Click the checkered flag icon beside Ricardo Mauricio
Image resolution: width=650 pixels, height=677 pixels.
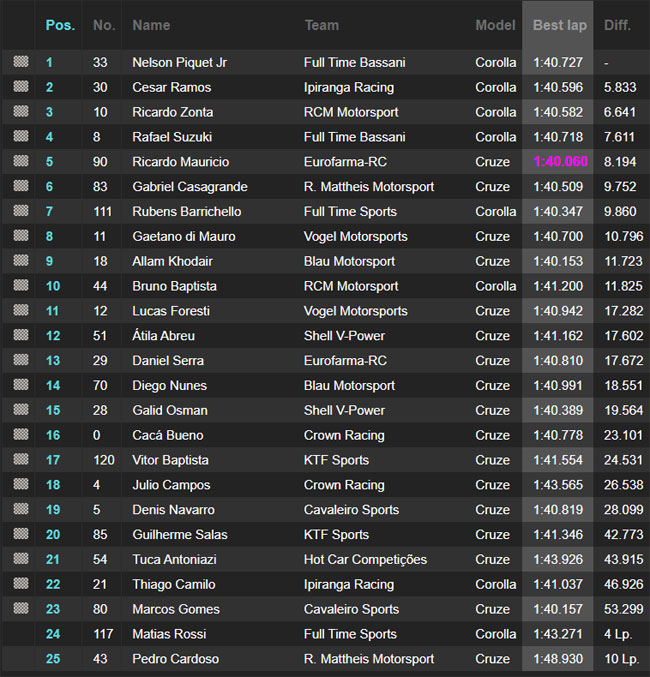click(21, 161)
